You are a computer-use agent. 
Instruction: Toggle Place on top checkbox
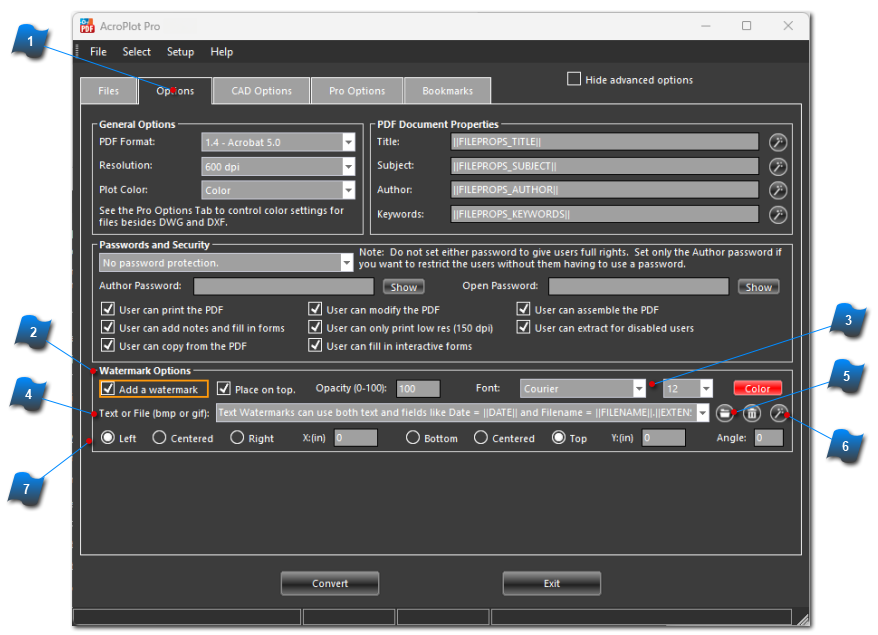point(224,389)
